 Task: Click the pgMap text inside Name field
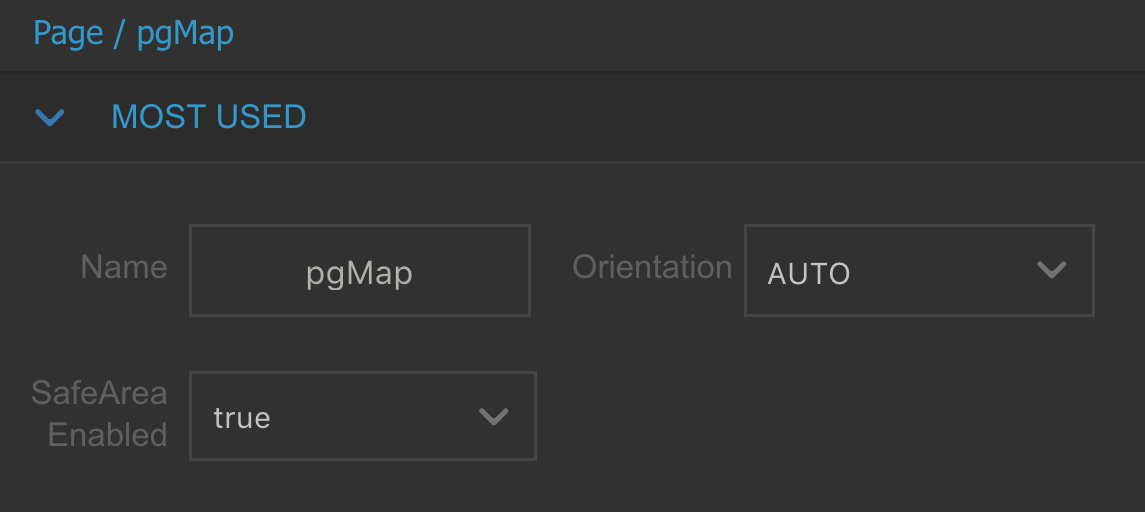pos(359,274)
